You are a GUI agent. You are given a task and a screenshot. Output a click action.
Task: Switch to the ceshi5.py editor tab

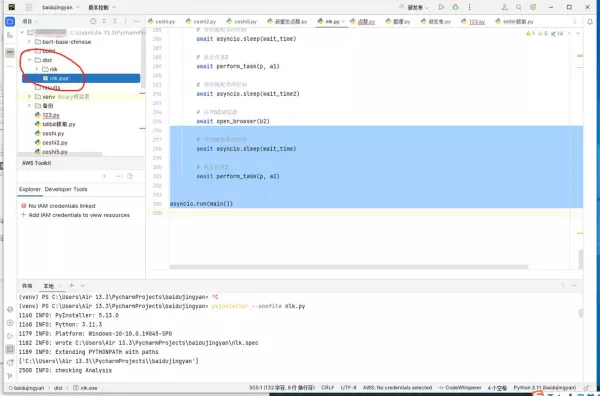(241, 21)
